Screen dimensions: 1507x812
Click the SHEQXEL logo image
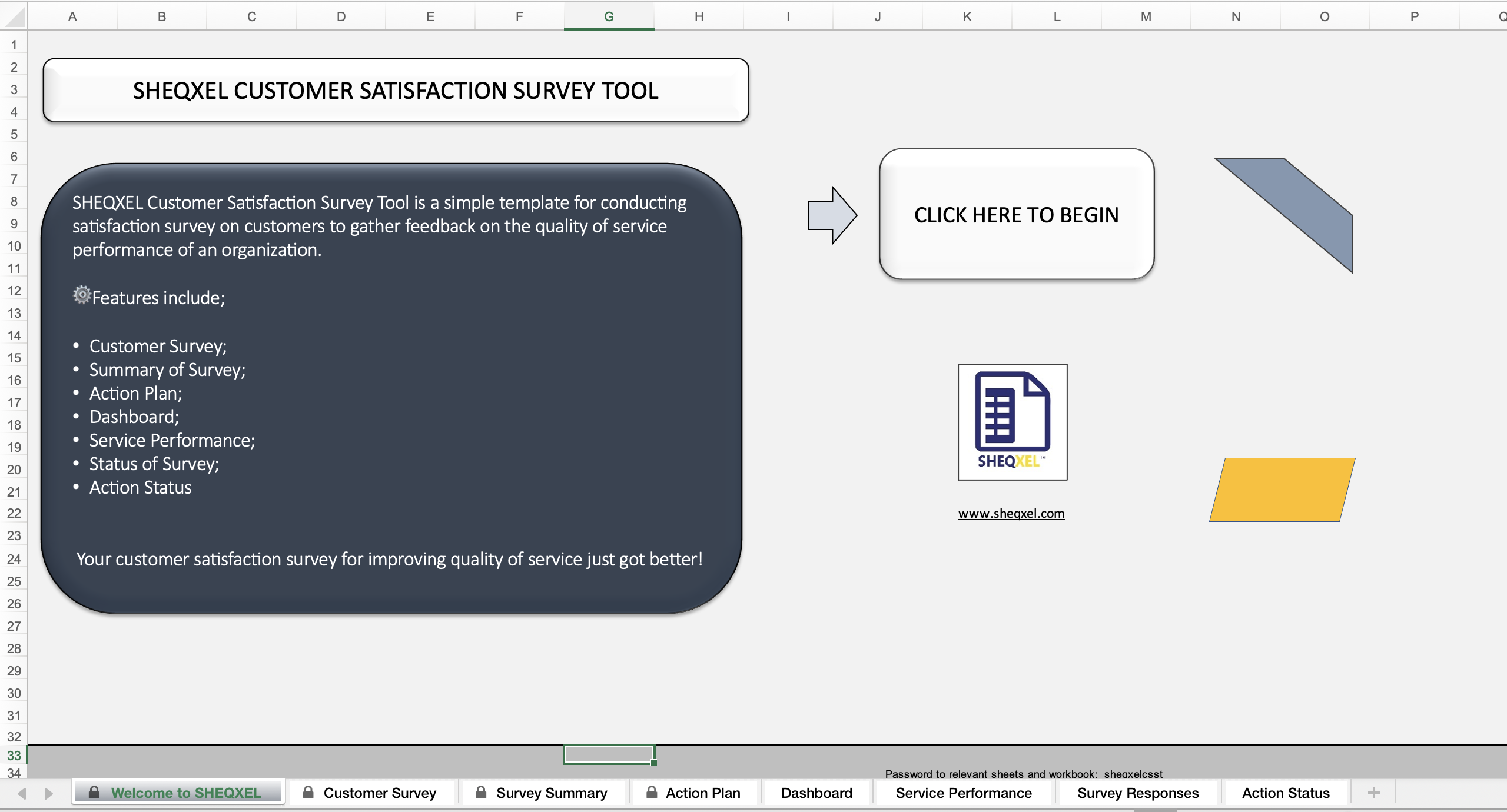pyautogui.click(x=1013, y=422)
